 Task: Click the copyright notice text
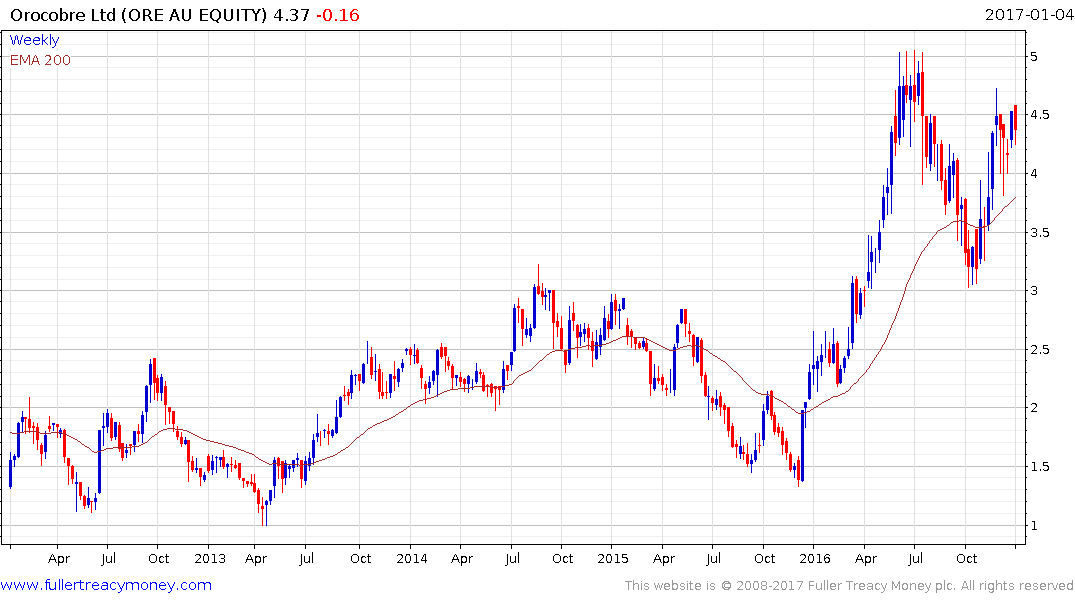coord(849,586)
